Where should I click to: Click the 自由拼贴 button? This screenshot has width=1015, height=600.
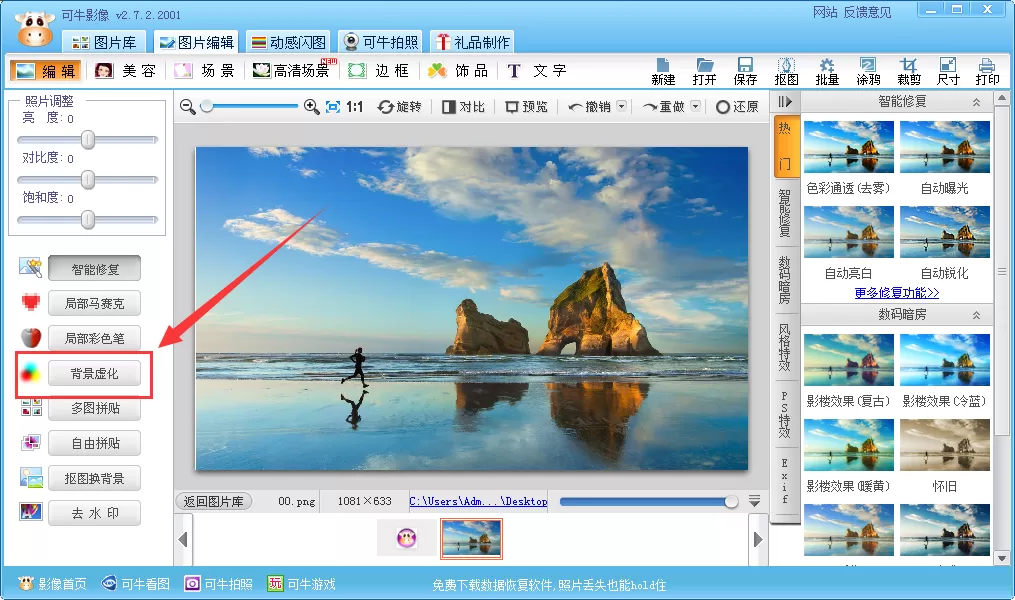[x=95, y=443]
